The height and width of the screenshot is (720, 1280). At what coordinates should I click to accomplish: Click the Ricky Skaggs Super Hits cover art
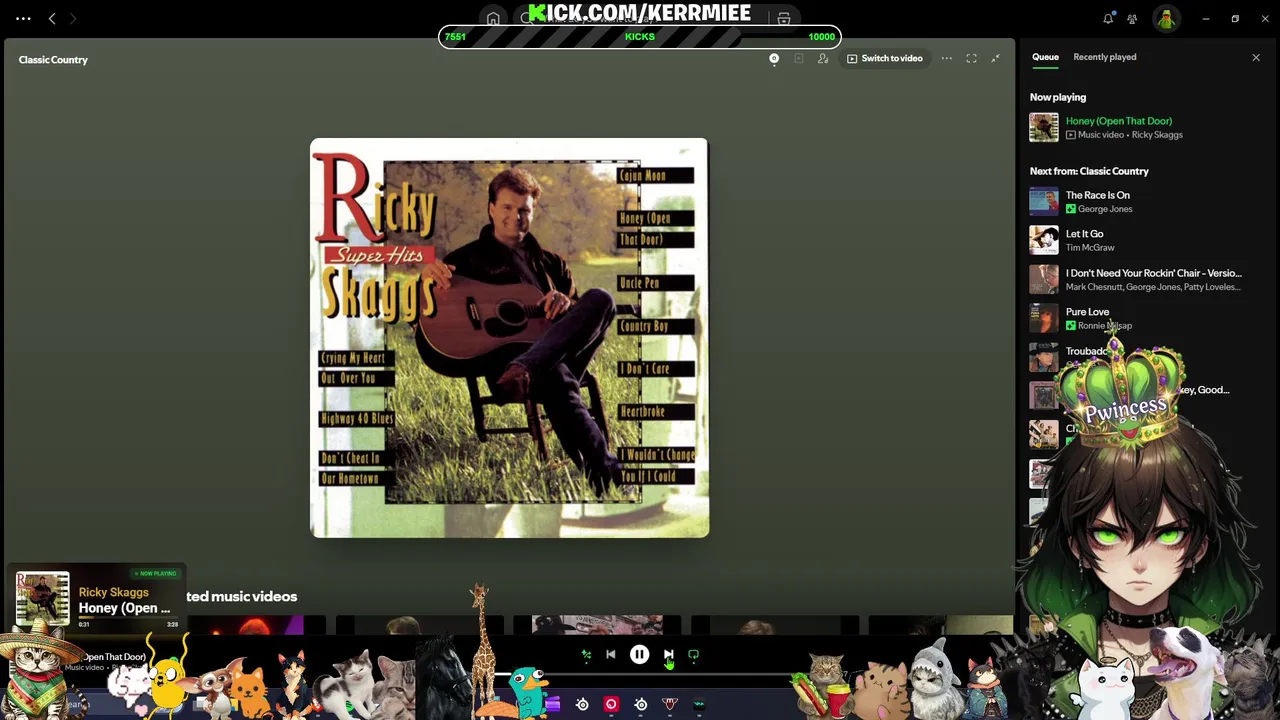(510, 338)
